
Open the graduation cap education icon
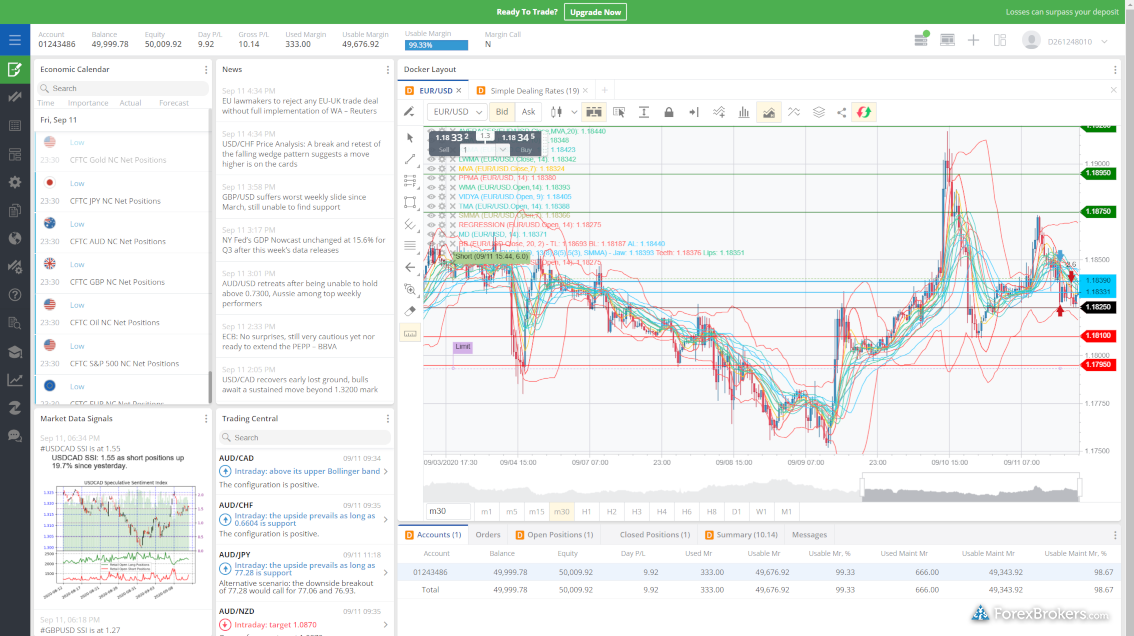pos(14,352)
